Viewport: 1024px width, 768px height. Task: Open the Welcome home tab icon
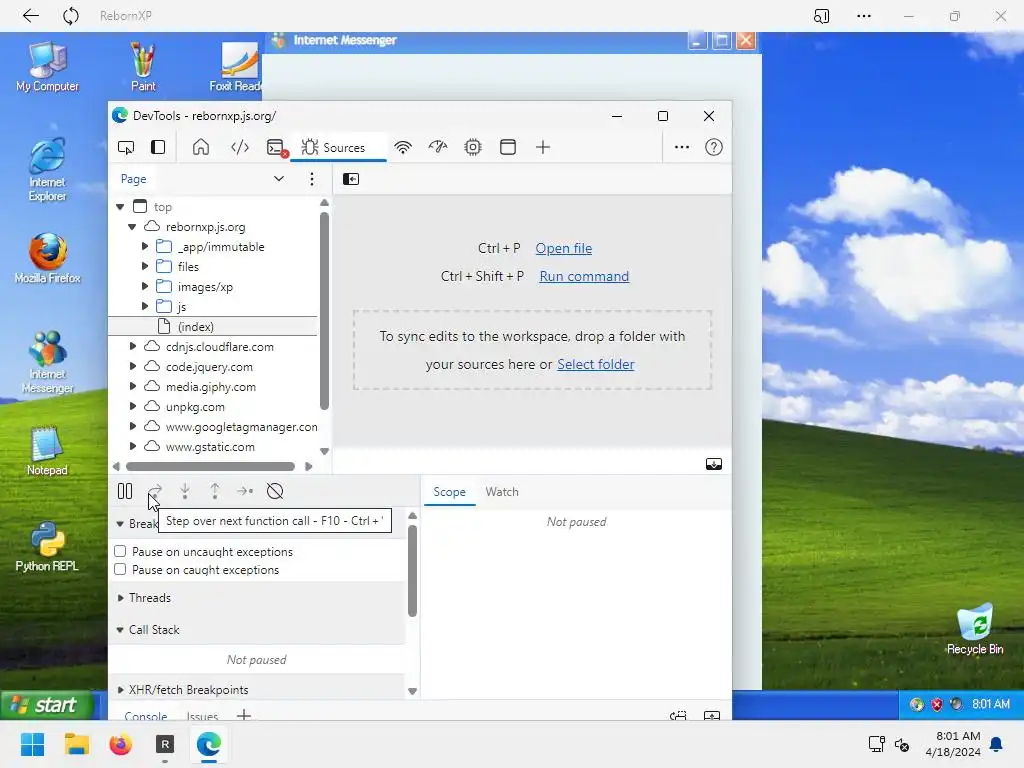click(x=201, y=147)
